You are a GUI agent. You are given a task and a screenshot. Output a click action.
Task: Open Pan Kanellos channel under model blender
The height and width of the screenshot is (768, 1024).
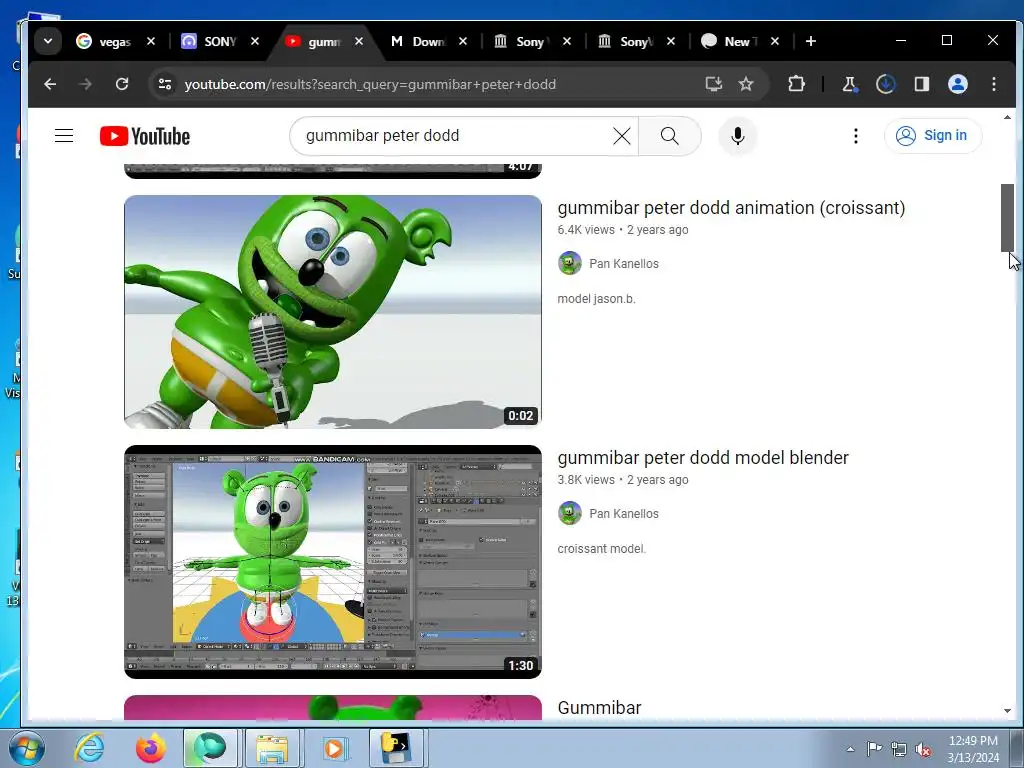coord(624,514)
